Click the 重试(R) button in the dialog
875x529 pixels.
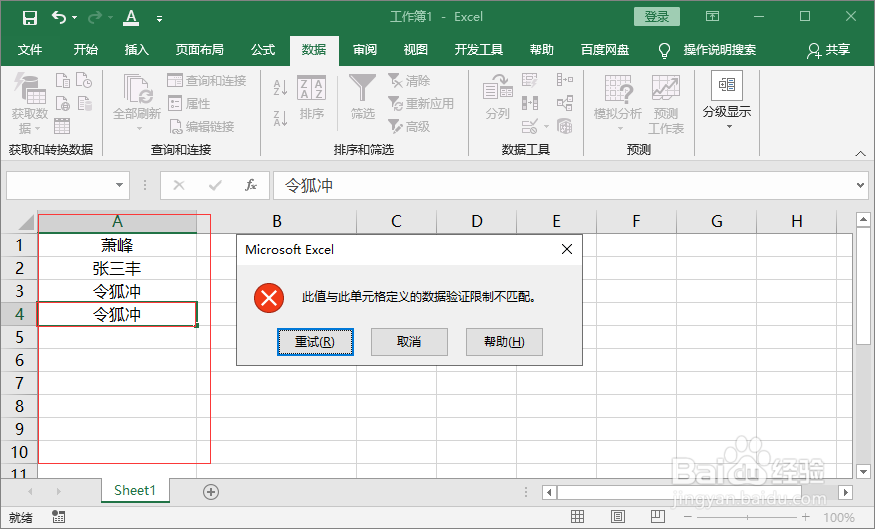[x=315, y=342]
